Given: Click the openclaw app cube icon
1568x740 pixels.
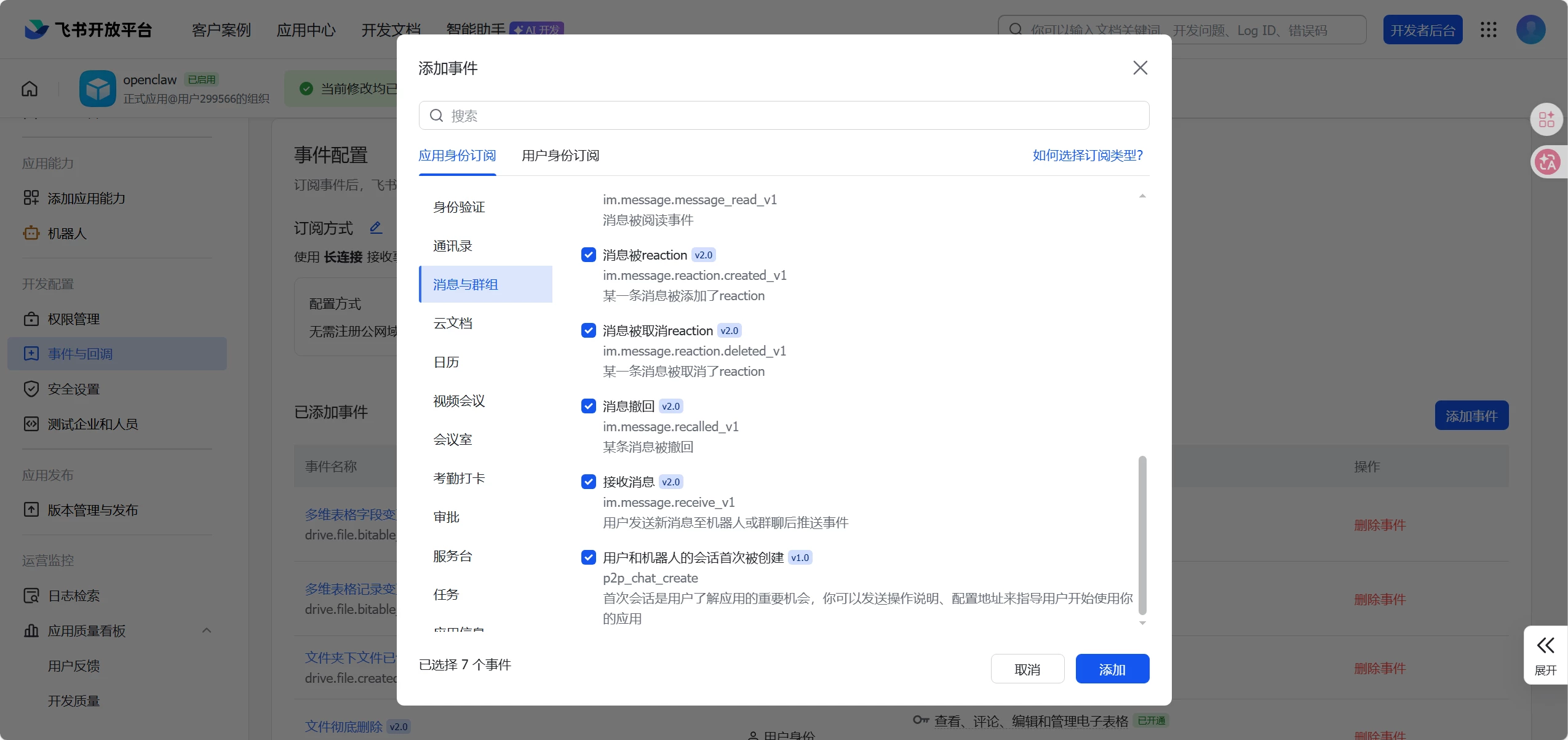Looking at the screenshot, I should 97,89.
